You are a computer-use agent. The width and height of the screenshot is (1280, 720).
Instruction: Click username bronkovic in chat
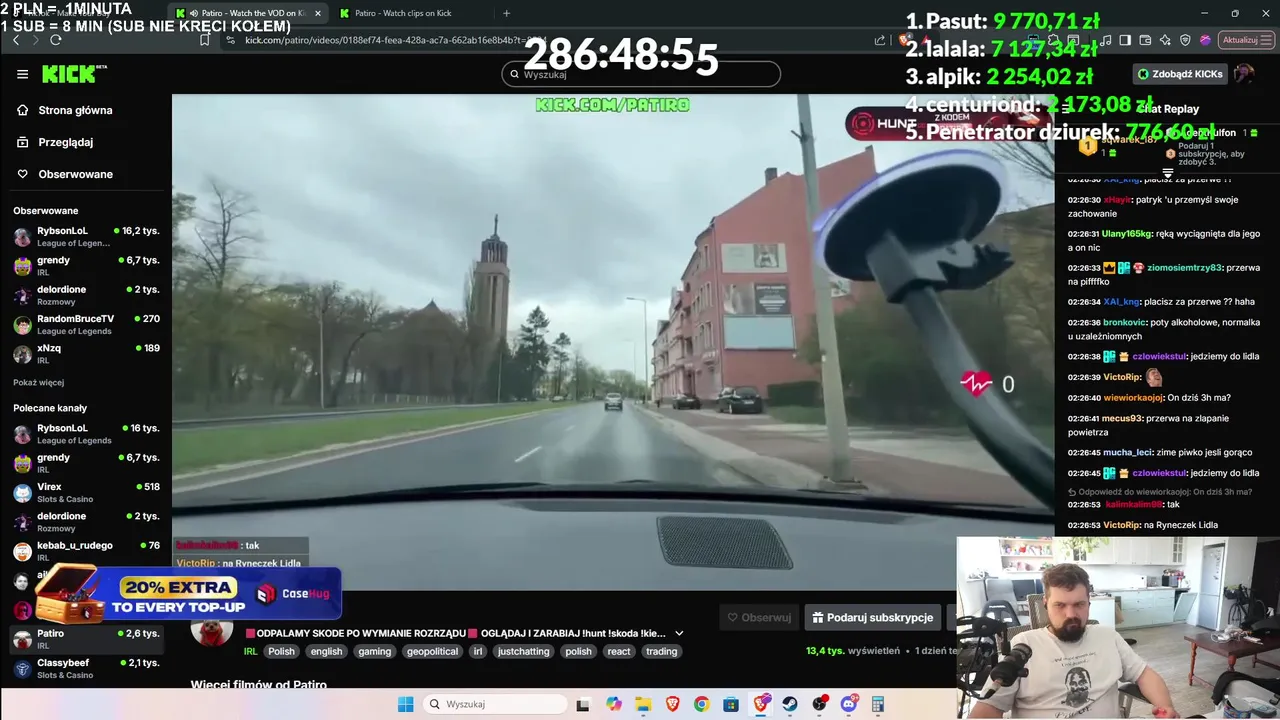click(1125, 323)
